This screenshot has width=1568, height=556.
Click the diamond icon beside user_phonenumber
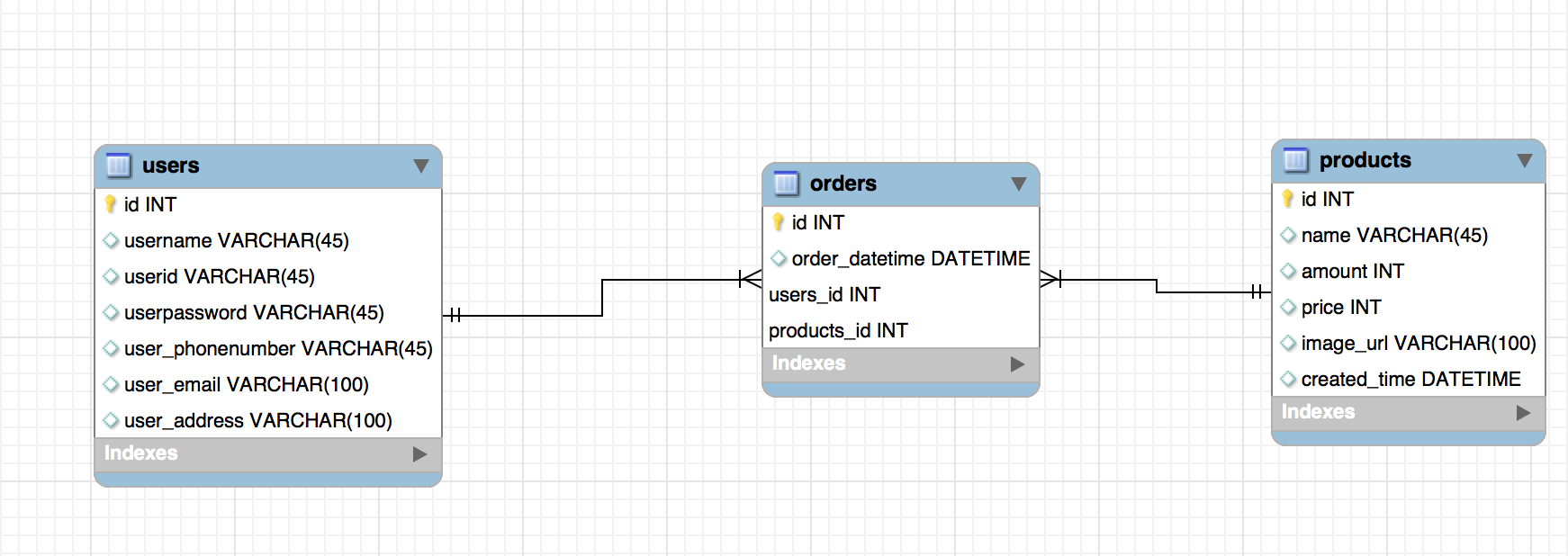pos(111,348)
